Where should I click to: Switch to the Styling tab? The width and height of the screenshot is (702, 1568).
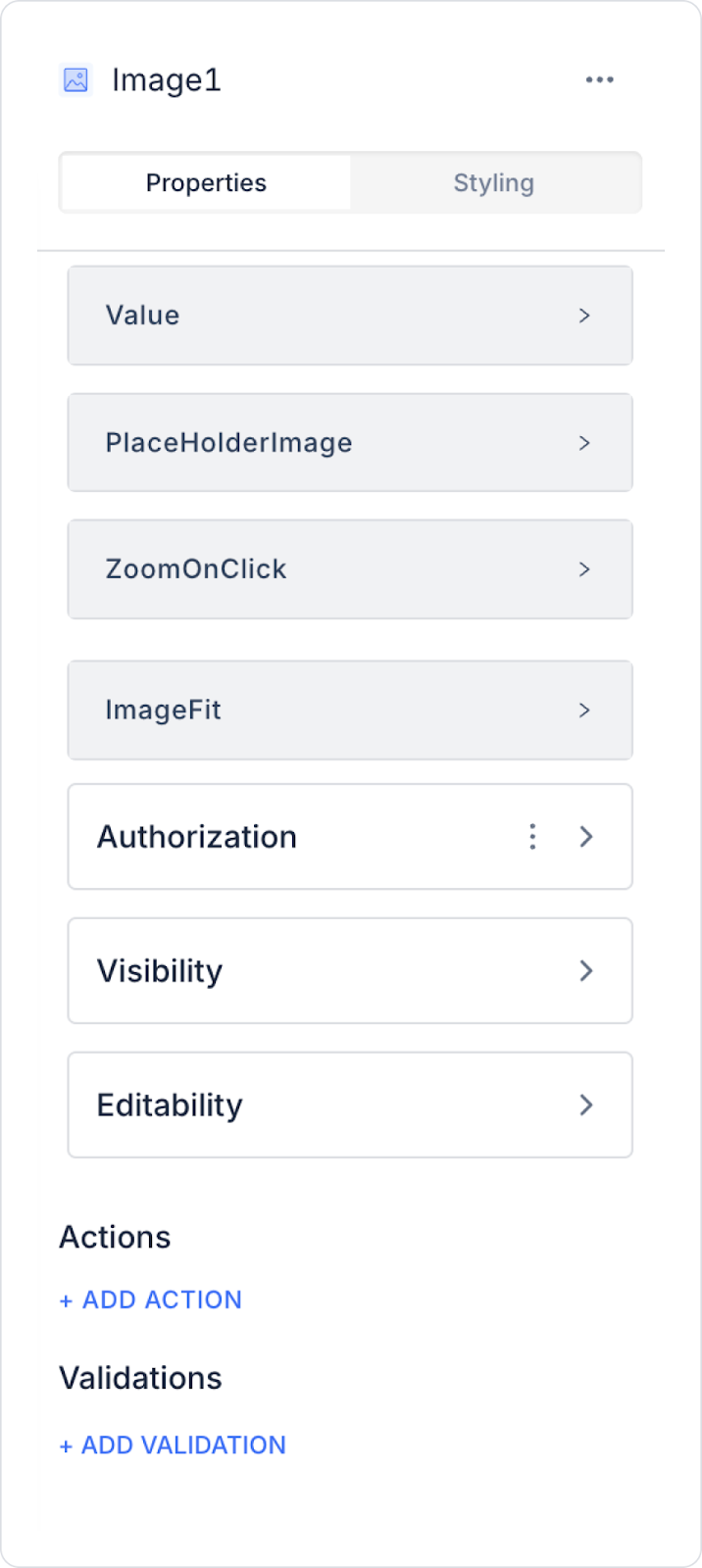click(x=493, y=183)
